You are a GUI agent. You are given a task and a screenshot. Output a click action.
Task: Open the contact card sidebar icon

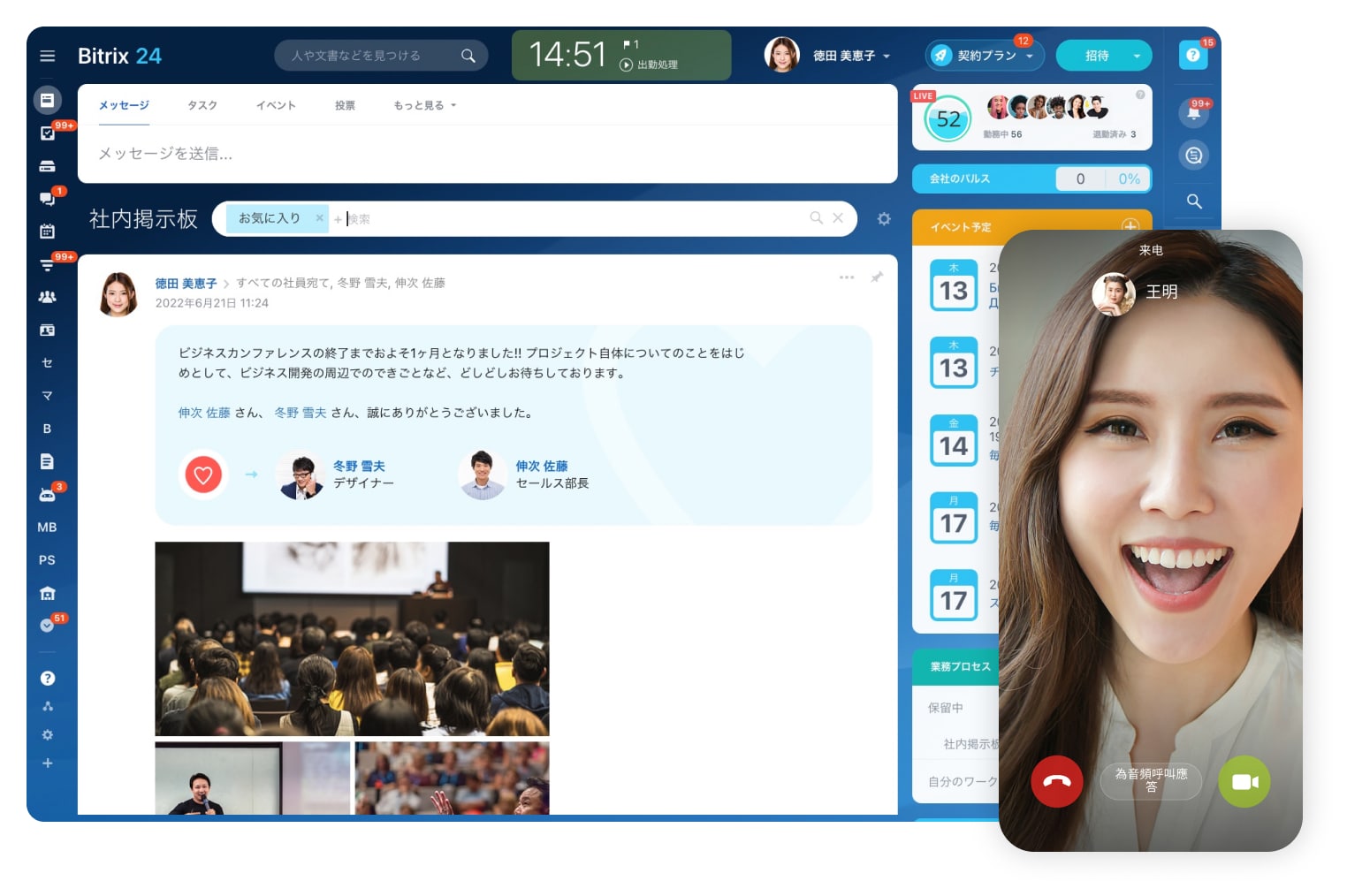pos(48,330)
